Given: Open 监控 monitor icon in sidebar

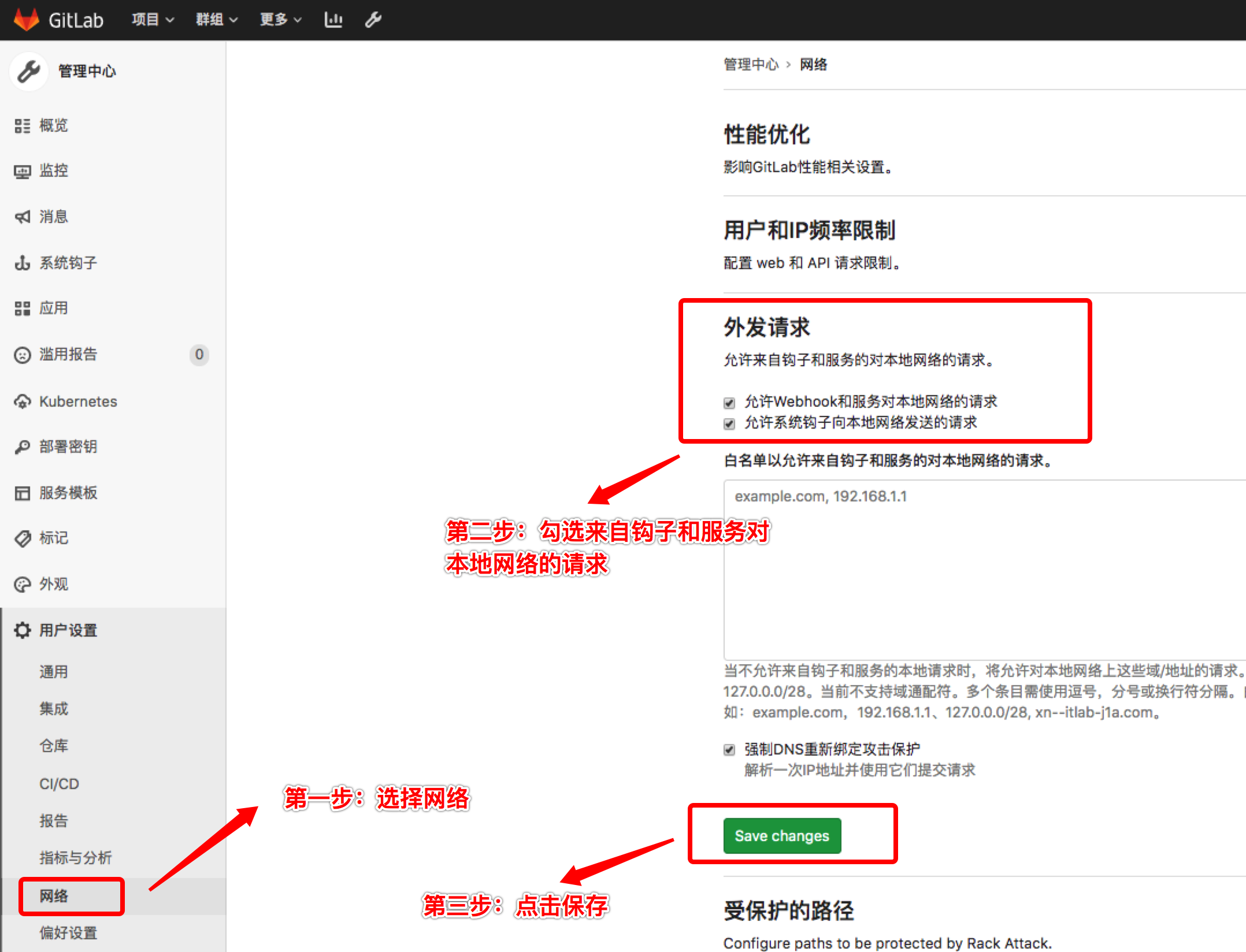Looking at the screenshot, I should click(22, 172).
